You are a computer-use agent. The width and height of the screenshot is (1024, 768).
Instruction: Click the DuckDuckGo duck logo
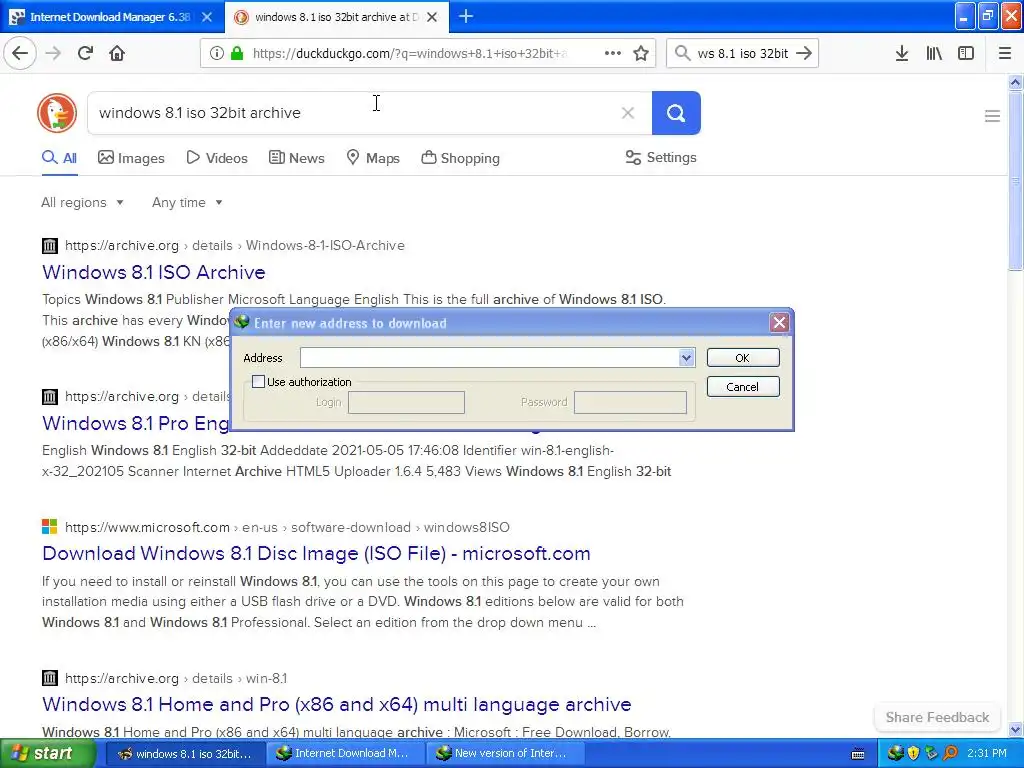57,113
